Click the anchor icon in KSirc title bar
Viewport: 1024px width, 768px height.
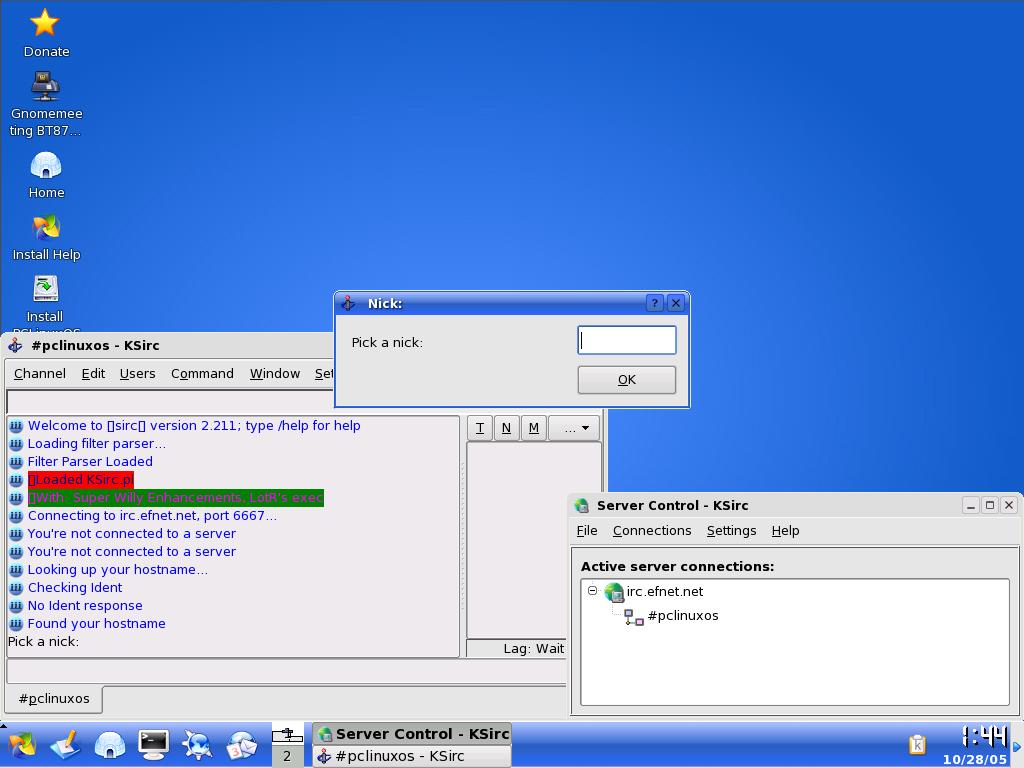pos(15,345)
